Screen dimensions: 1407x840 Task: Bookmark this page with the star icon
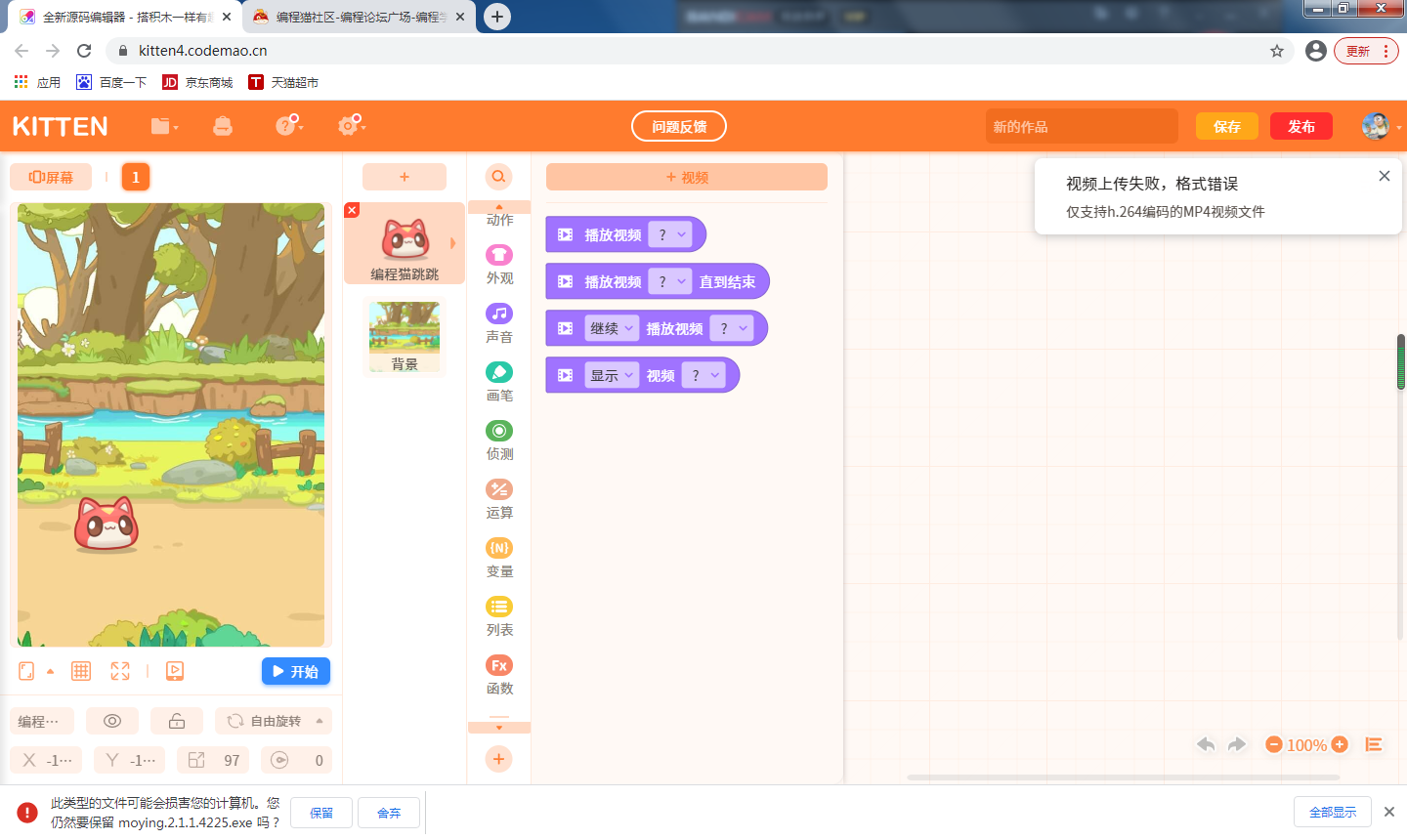point(1277,51)
